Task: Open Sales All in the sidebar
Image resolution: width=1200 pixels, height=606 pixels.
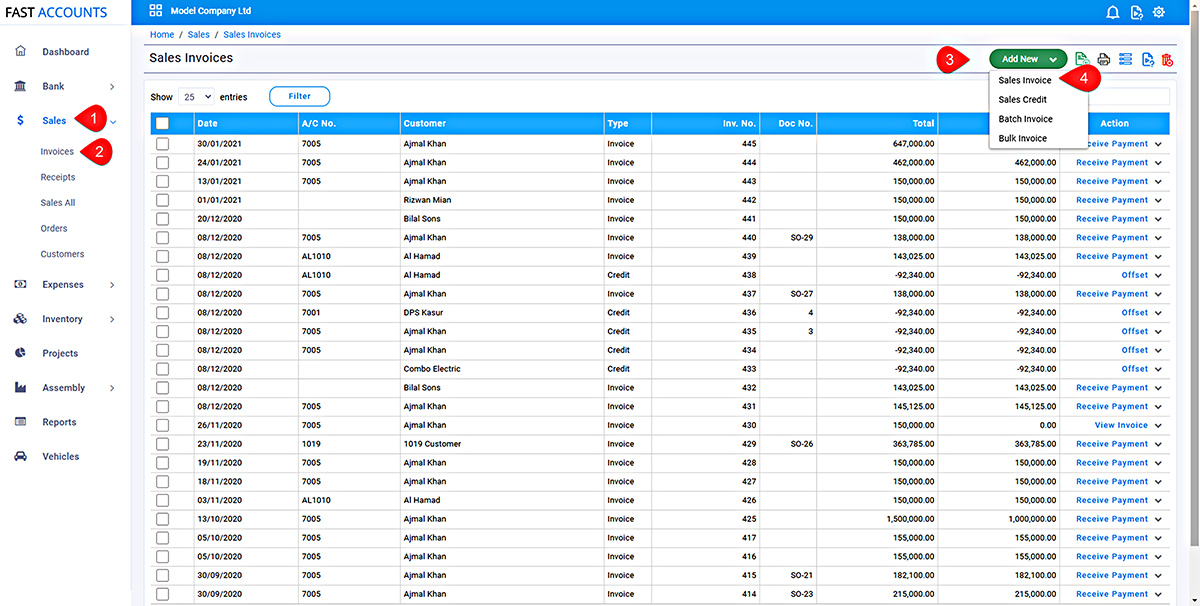Action: 58,202
